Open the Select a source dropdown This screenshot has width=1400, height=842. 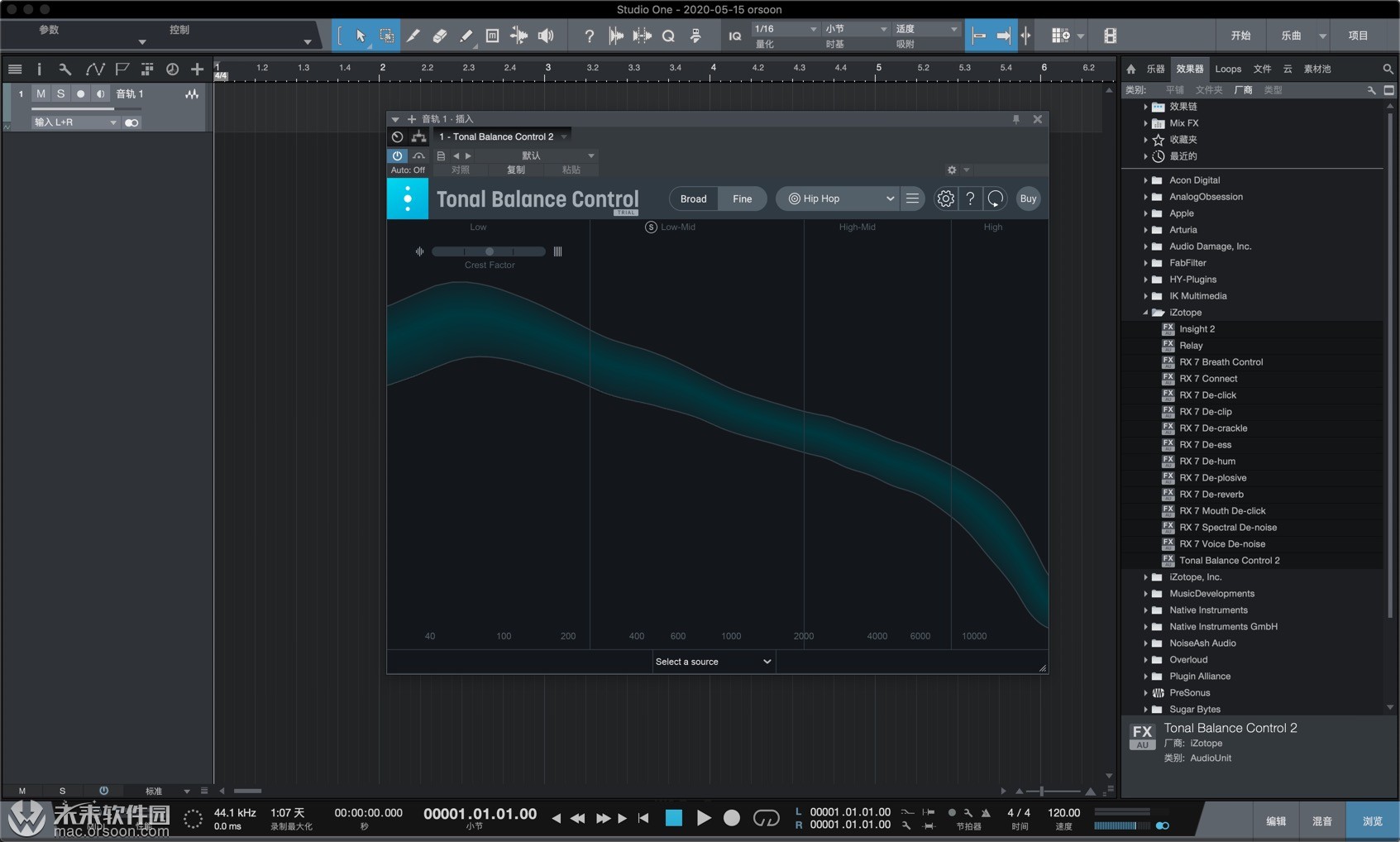pyautogui.click(x=713, y=662)
